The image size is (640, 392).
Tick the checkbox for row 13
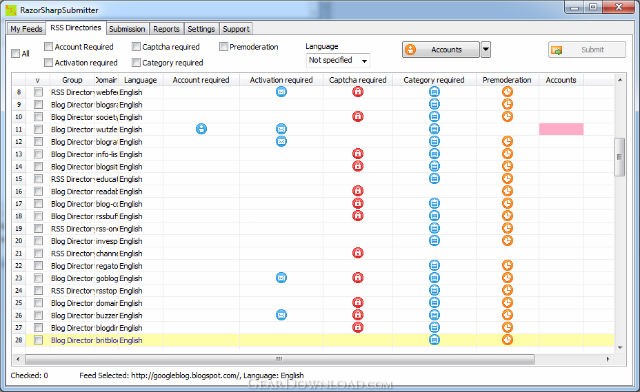[x=38, y=154]
